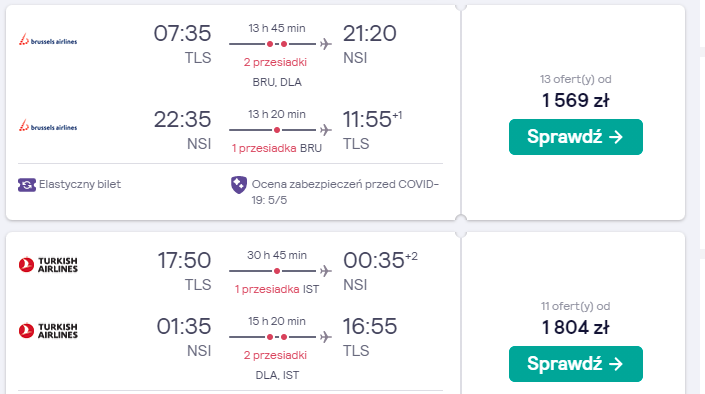Click airplane icon on 13 h 45 min route
Screen dimensions: 705x394
click(326, 44)
